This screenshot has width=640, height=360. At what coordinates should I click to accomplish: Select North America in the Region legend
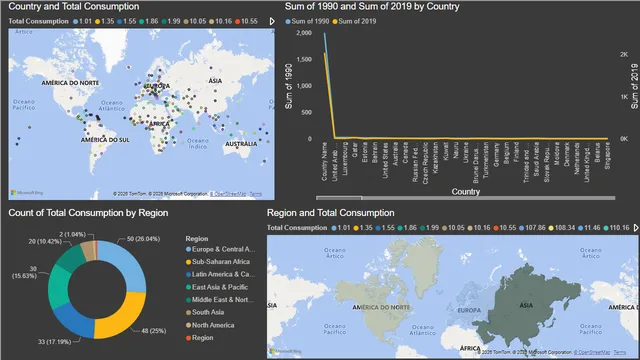click(x=210, y=325)
